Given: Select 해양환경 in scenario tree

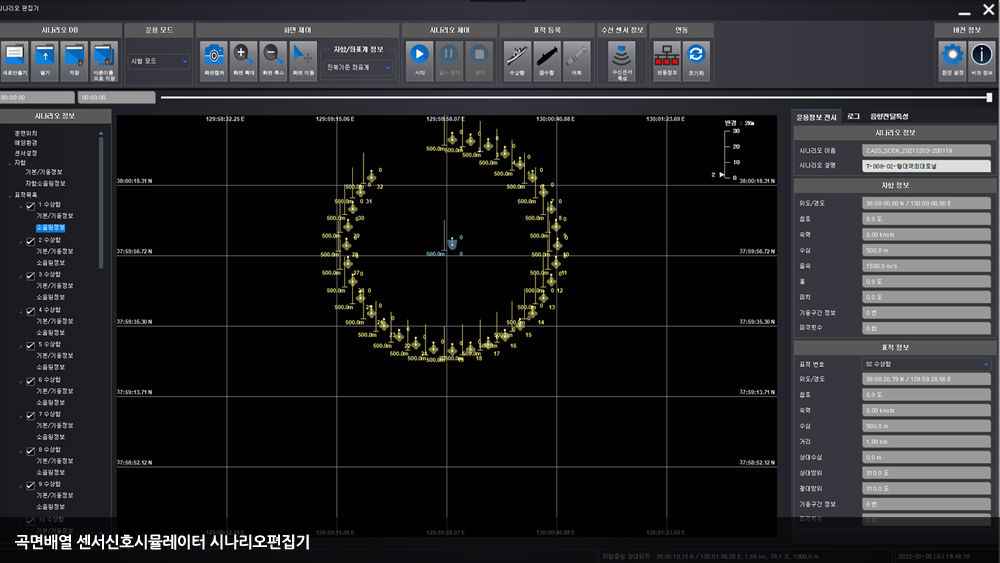Looking at the screenshot, I should (26, 143).
